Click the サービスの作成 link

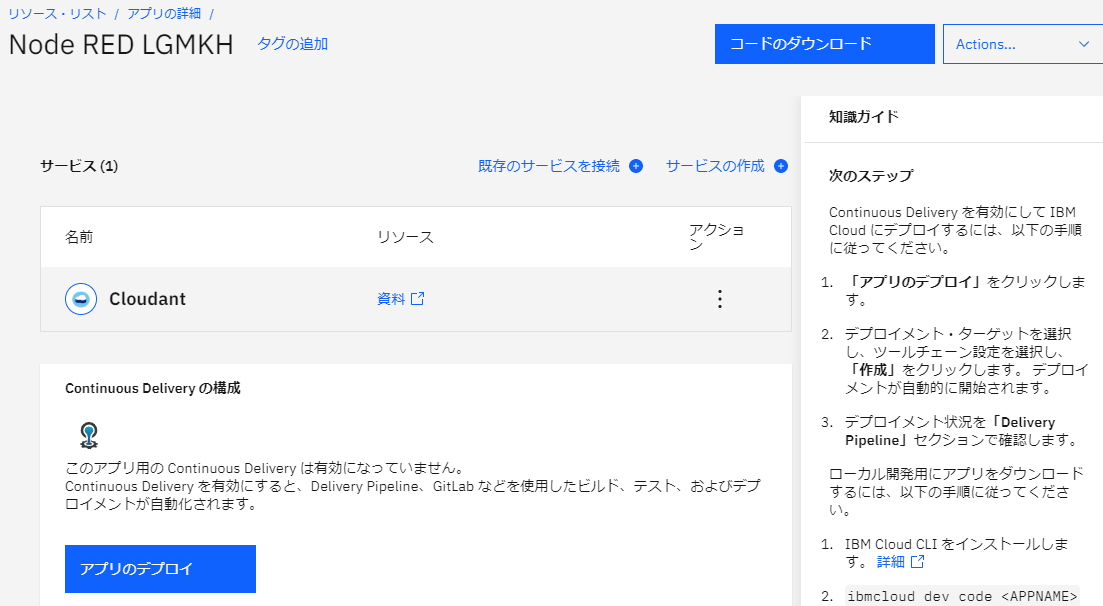(715, 166)
